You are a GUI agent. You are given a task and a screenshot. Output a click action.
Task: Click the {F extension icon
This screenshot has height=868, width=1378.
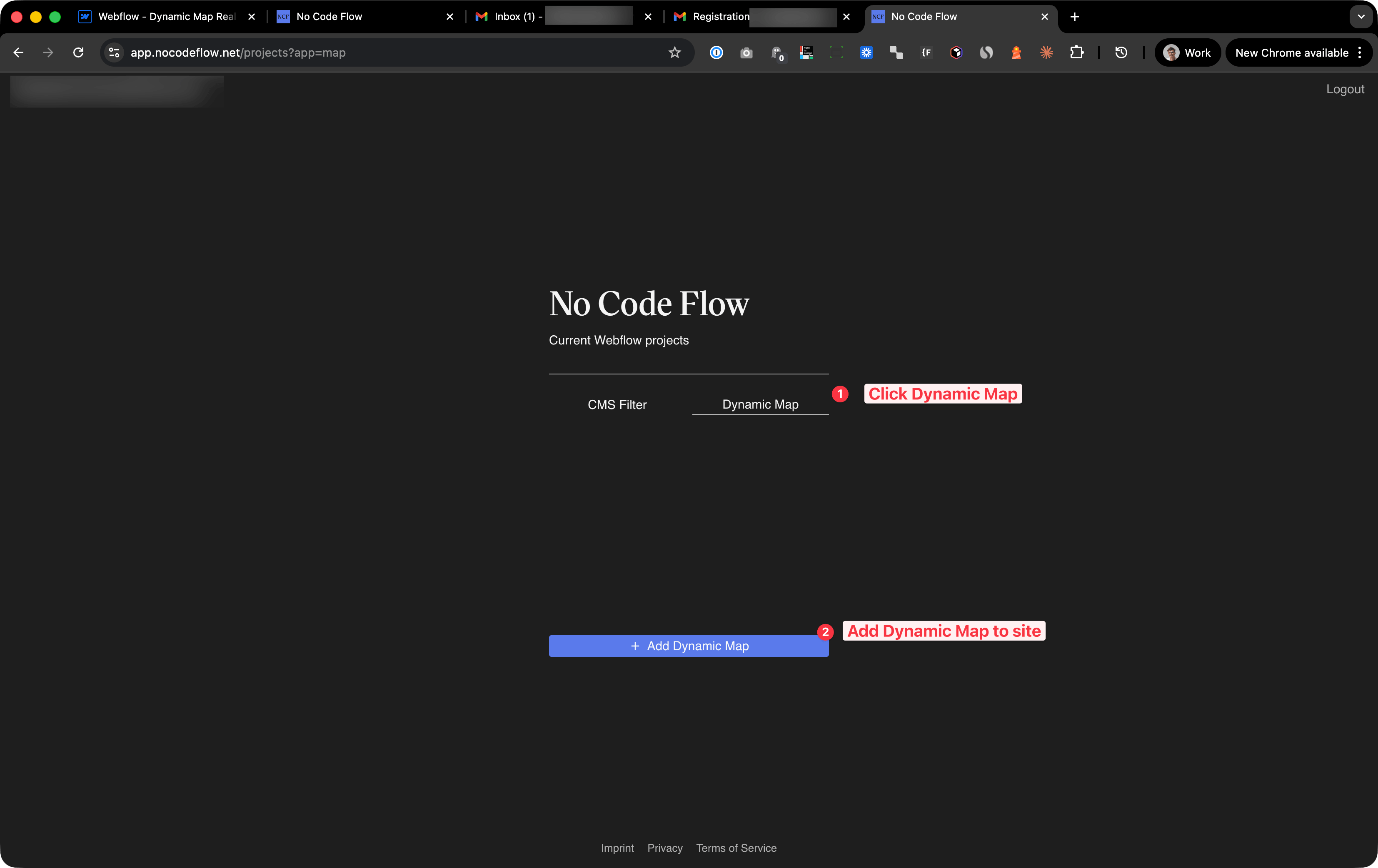pyautogui.click(x=926, y=52)
